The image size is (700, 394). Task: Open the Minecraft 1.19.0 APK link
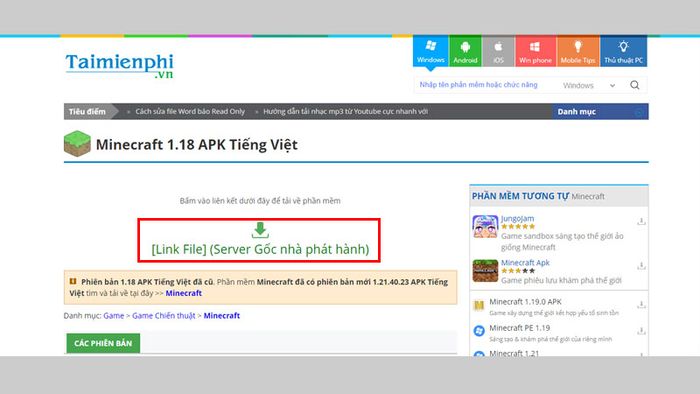click(x=525, y=302)
